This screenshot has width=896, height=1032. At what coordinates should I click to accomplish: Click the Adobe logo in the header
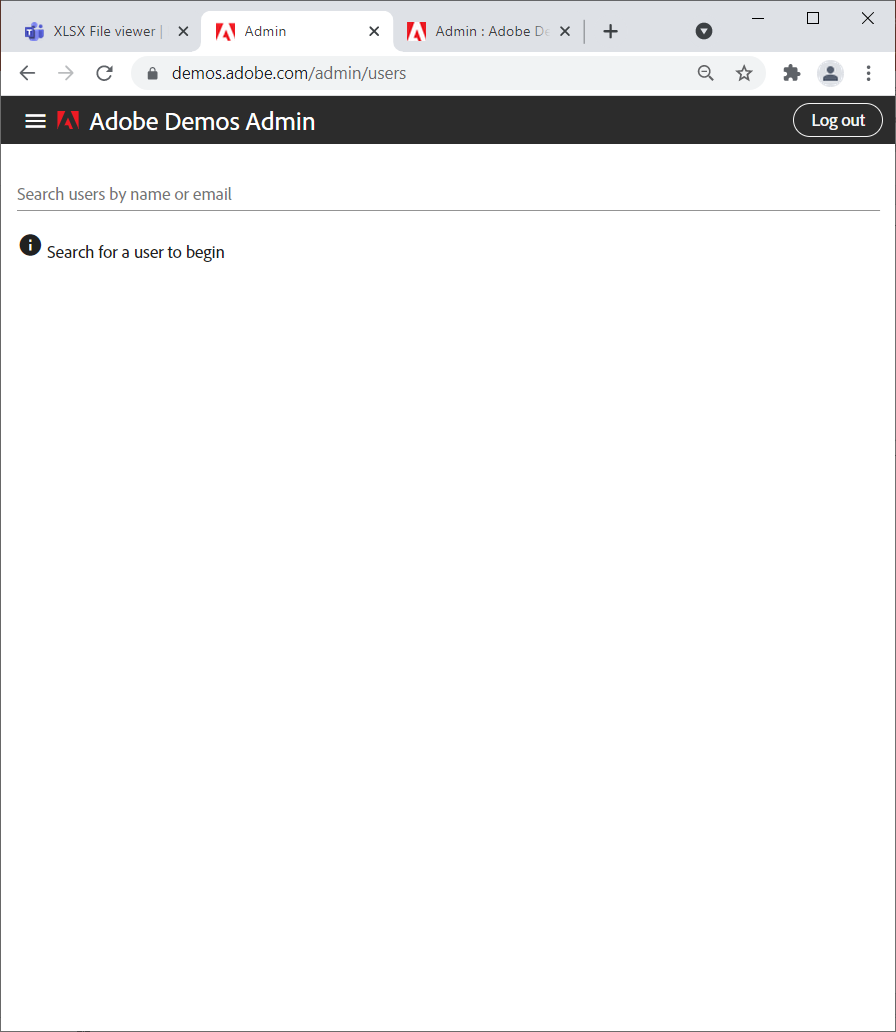tap(68, 120)
